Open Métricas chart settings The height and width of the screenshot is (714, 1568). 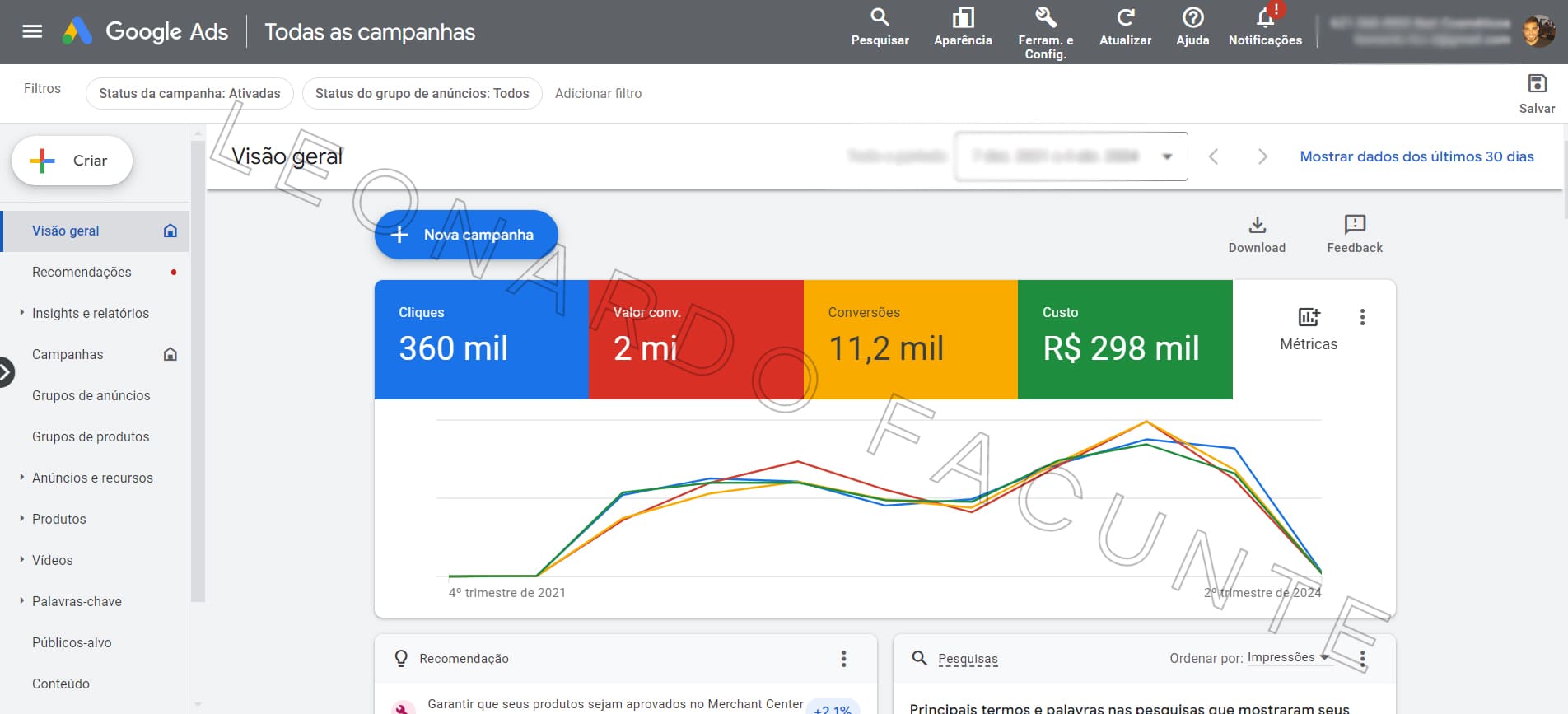pos(1309,329)
